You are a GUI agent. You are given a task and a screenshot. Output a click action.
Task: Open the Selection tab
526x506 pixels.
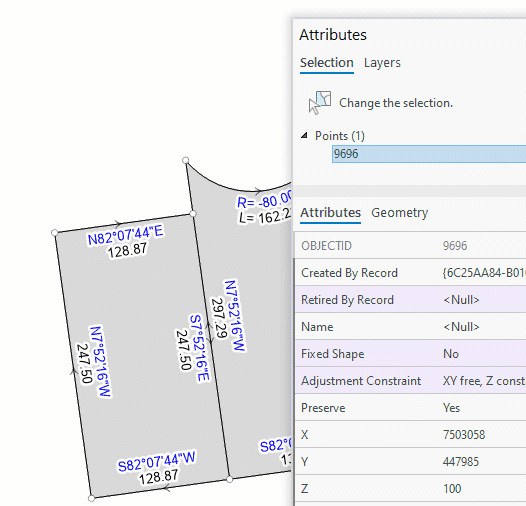click(x=327, y=63)
